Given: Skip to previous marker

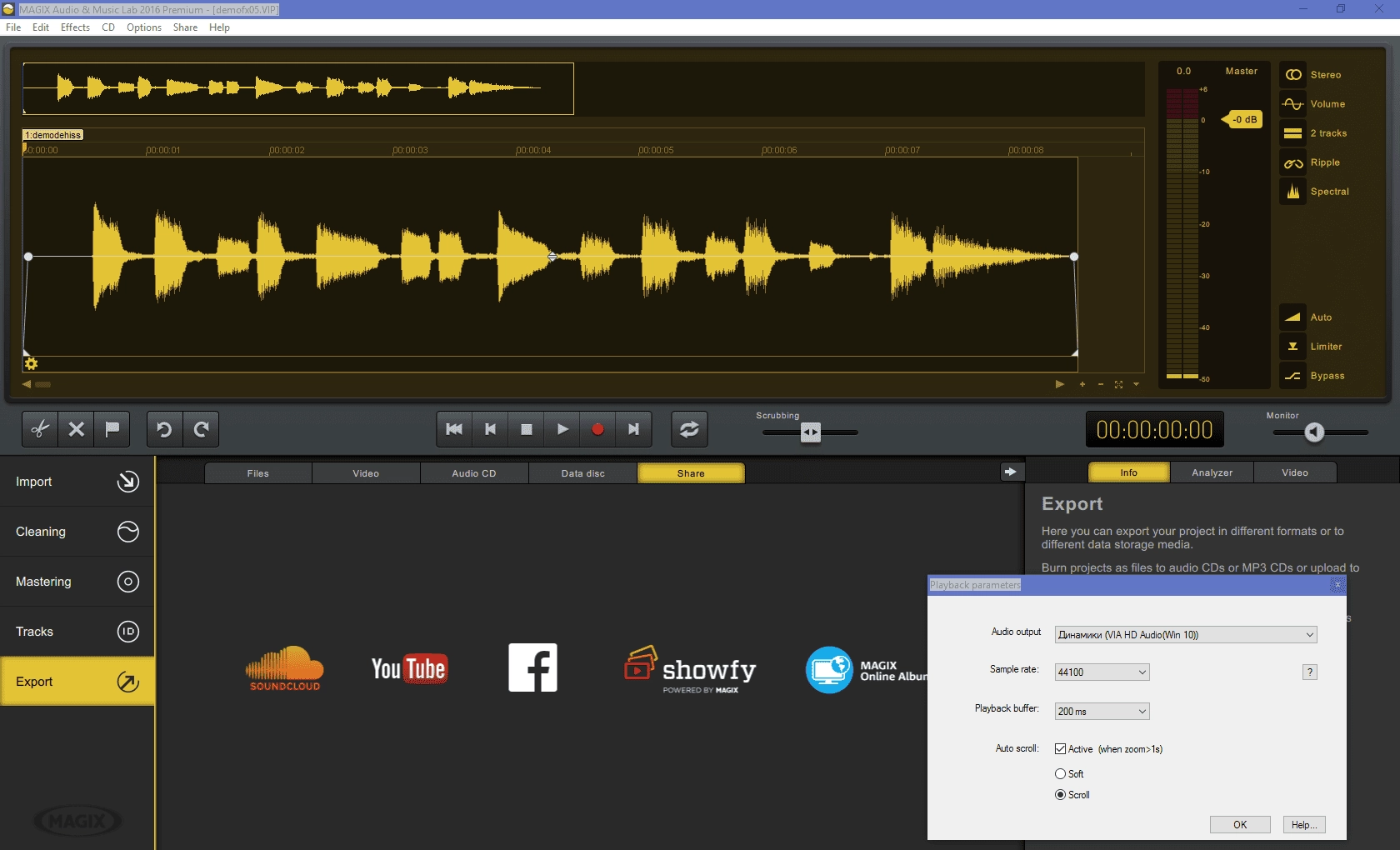Looking at the screenshot, I should click(490, 429).
